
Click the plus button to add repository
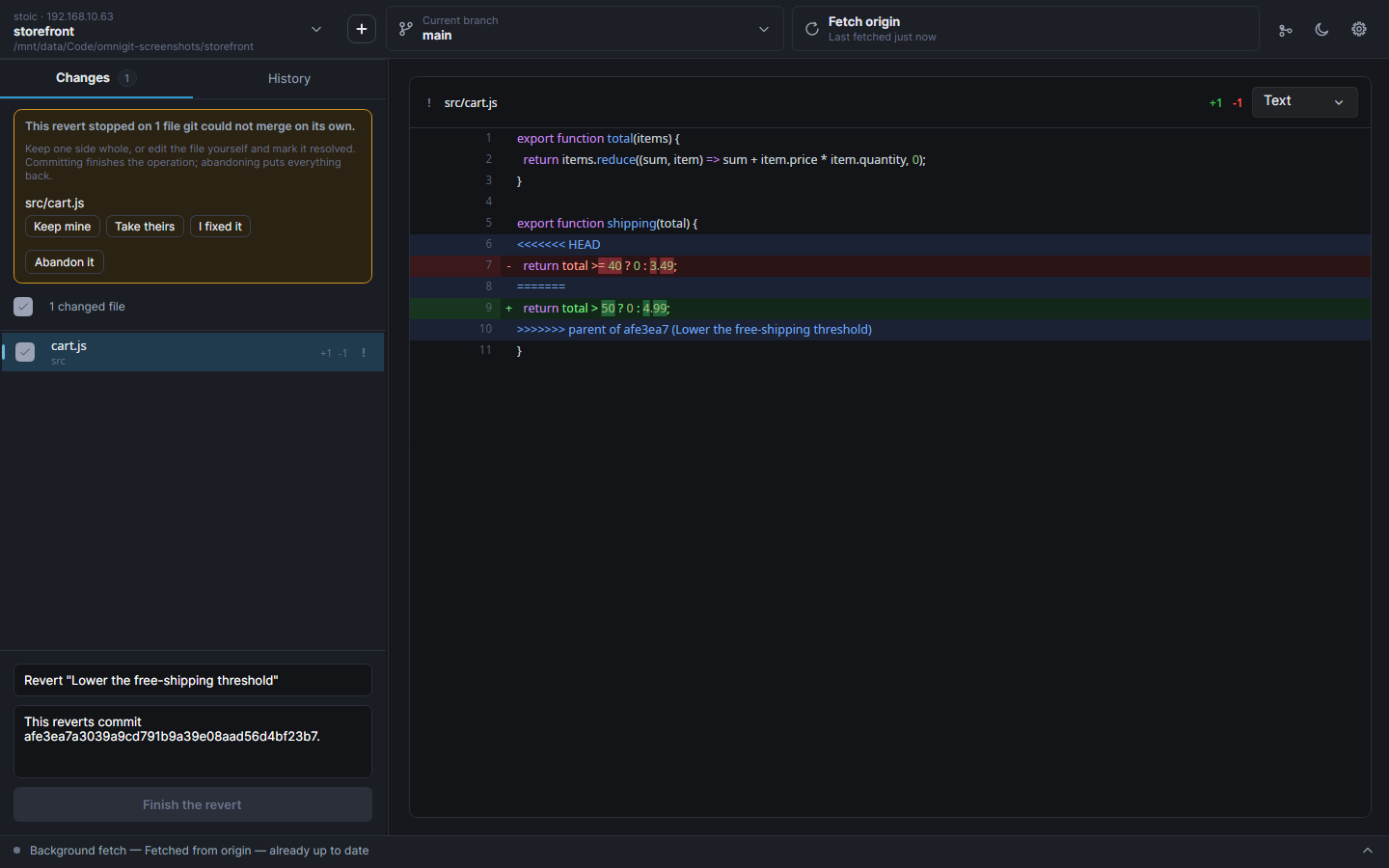pyautogui.click(x=362, y=29)
